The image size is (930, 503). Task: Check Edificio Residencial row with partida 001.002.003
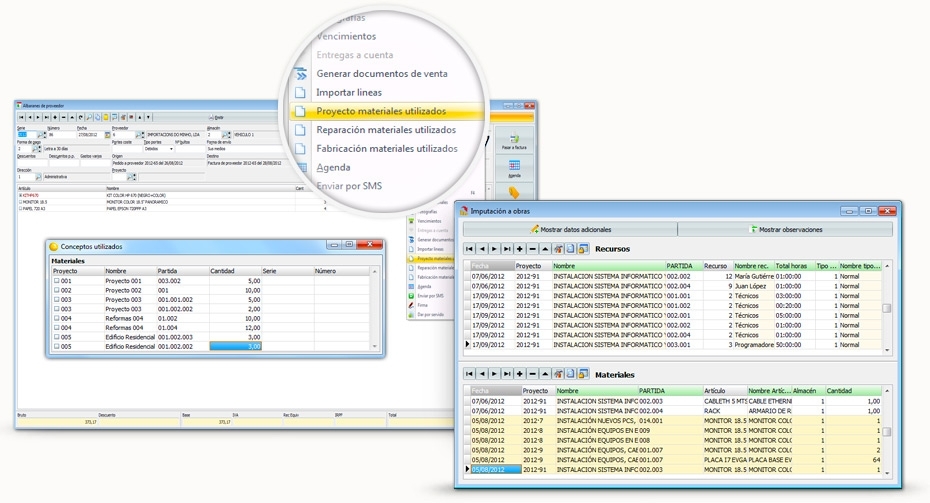[x=57, y=336]
